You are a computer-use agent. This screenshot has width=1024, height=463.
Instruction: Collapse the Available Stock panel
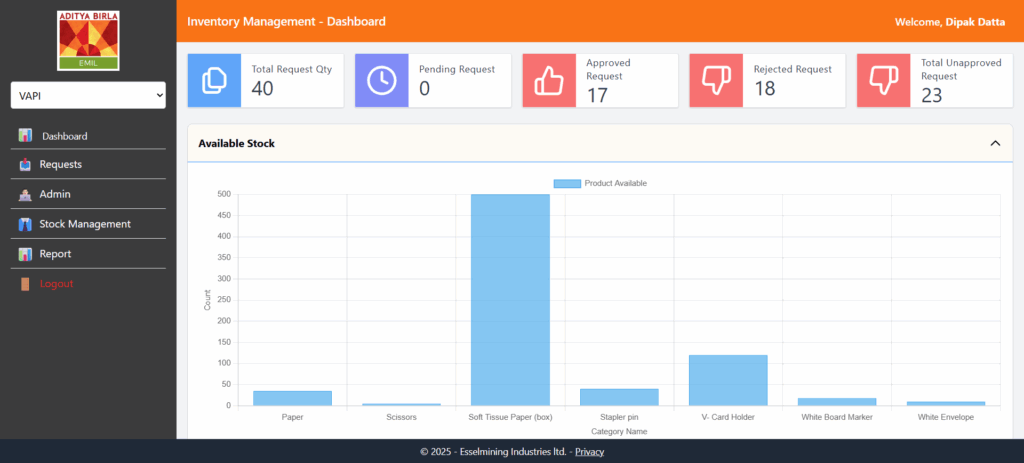(x=994, y=144)
